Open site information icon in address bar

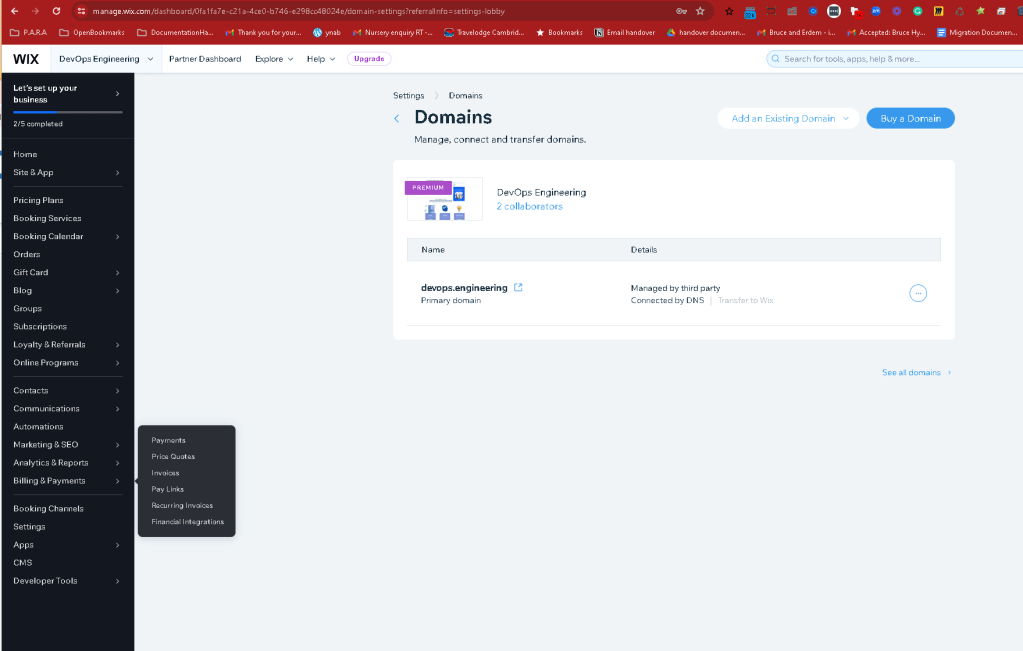click(81, 11)
